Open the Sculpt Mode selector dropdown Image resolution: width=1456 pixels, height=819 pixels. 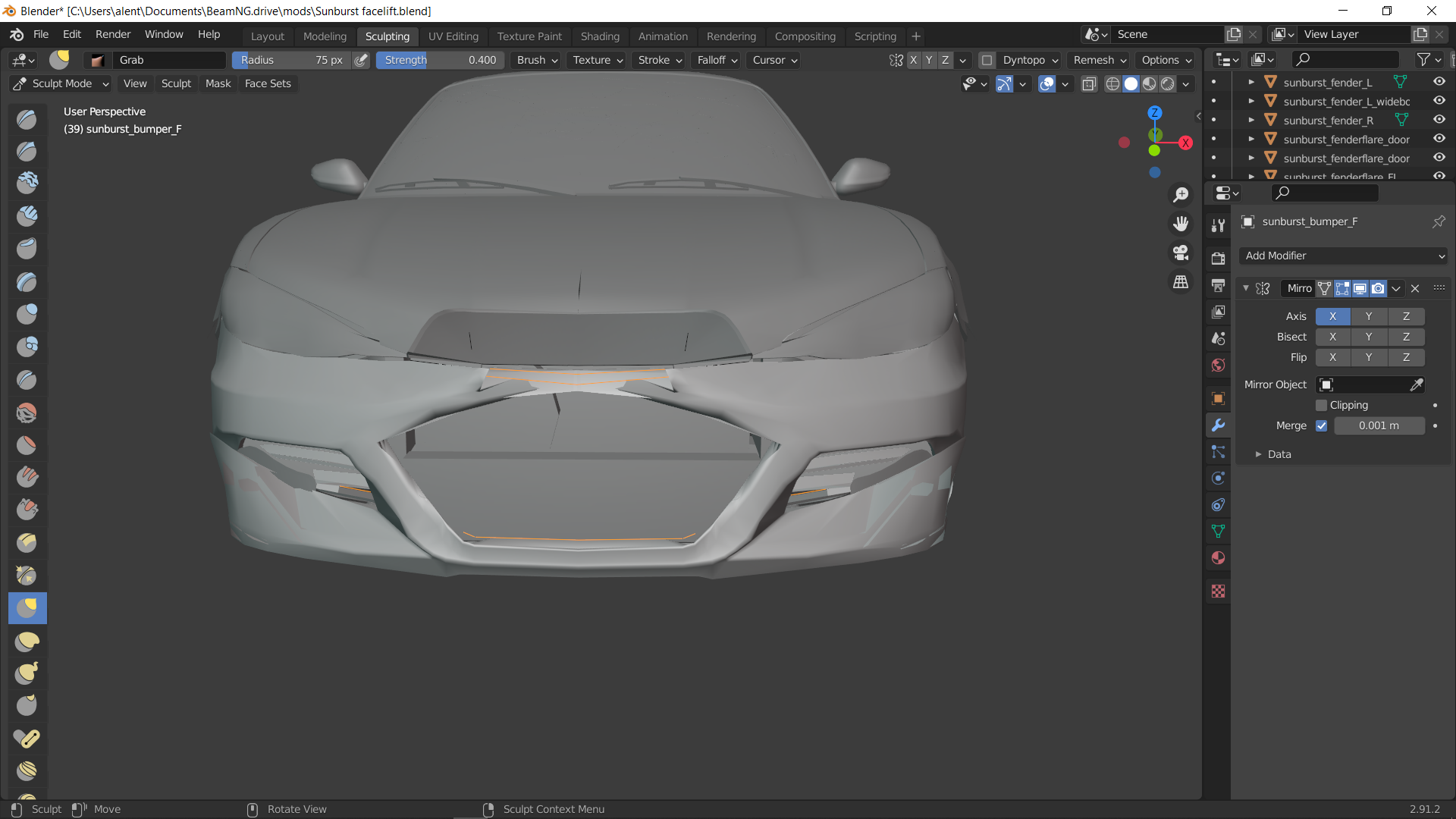(61, 83)
